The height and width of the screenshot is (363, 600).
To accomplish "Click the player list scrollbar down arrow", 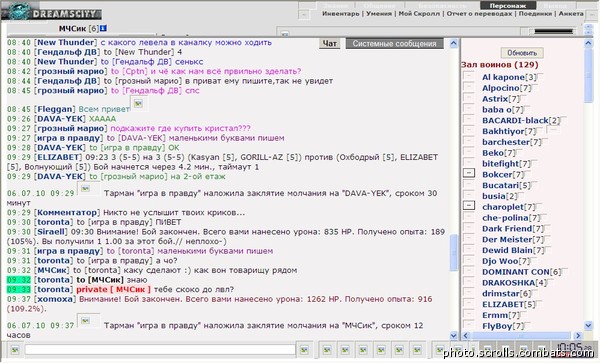I will [589, 326].
